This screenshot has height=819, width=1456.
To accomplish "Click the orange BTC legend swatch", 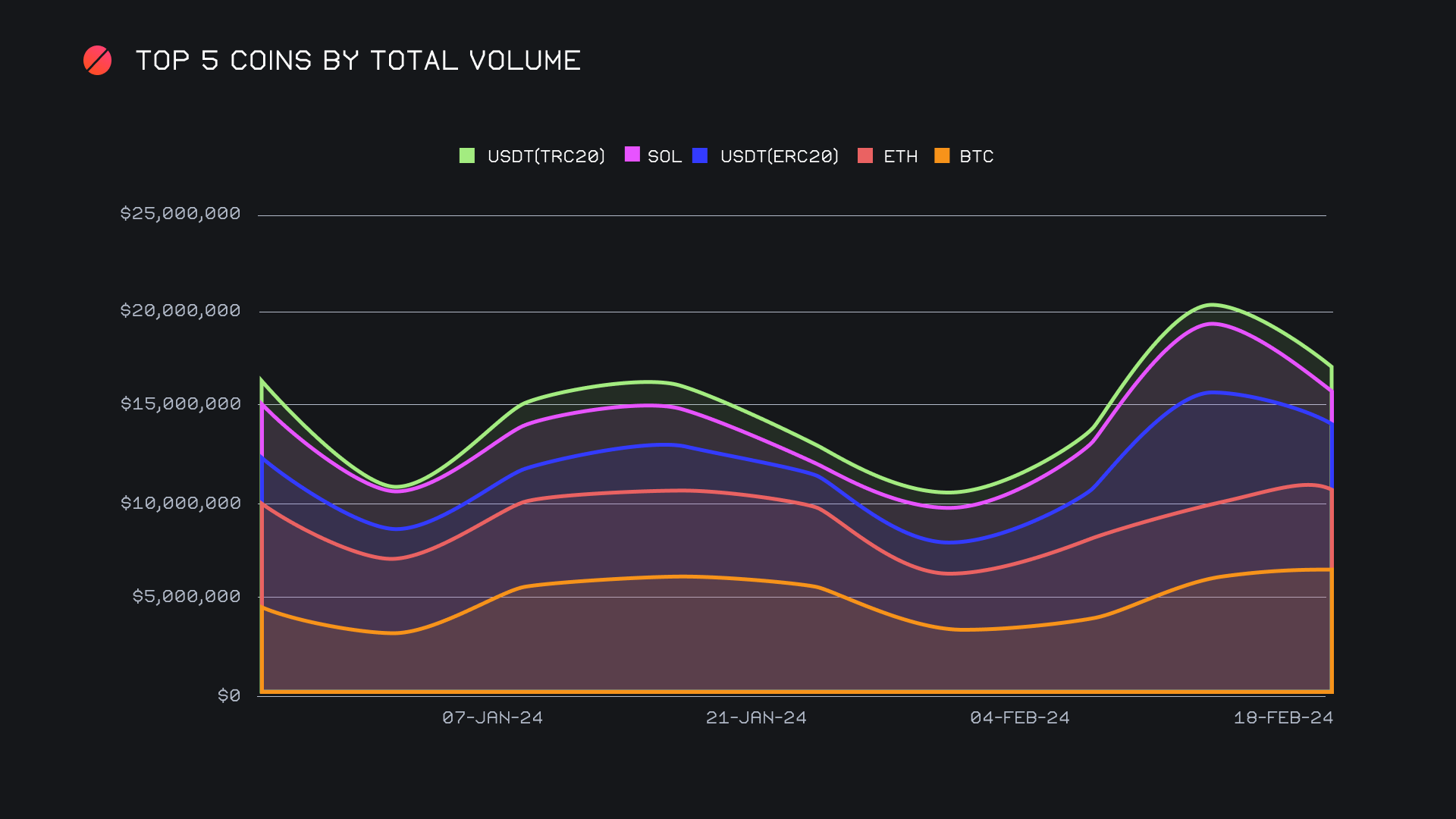I will pyautogui.click(x=942, y=155).
